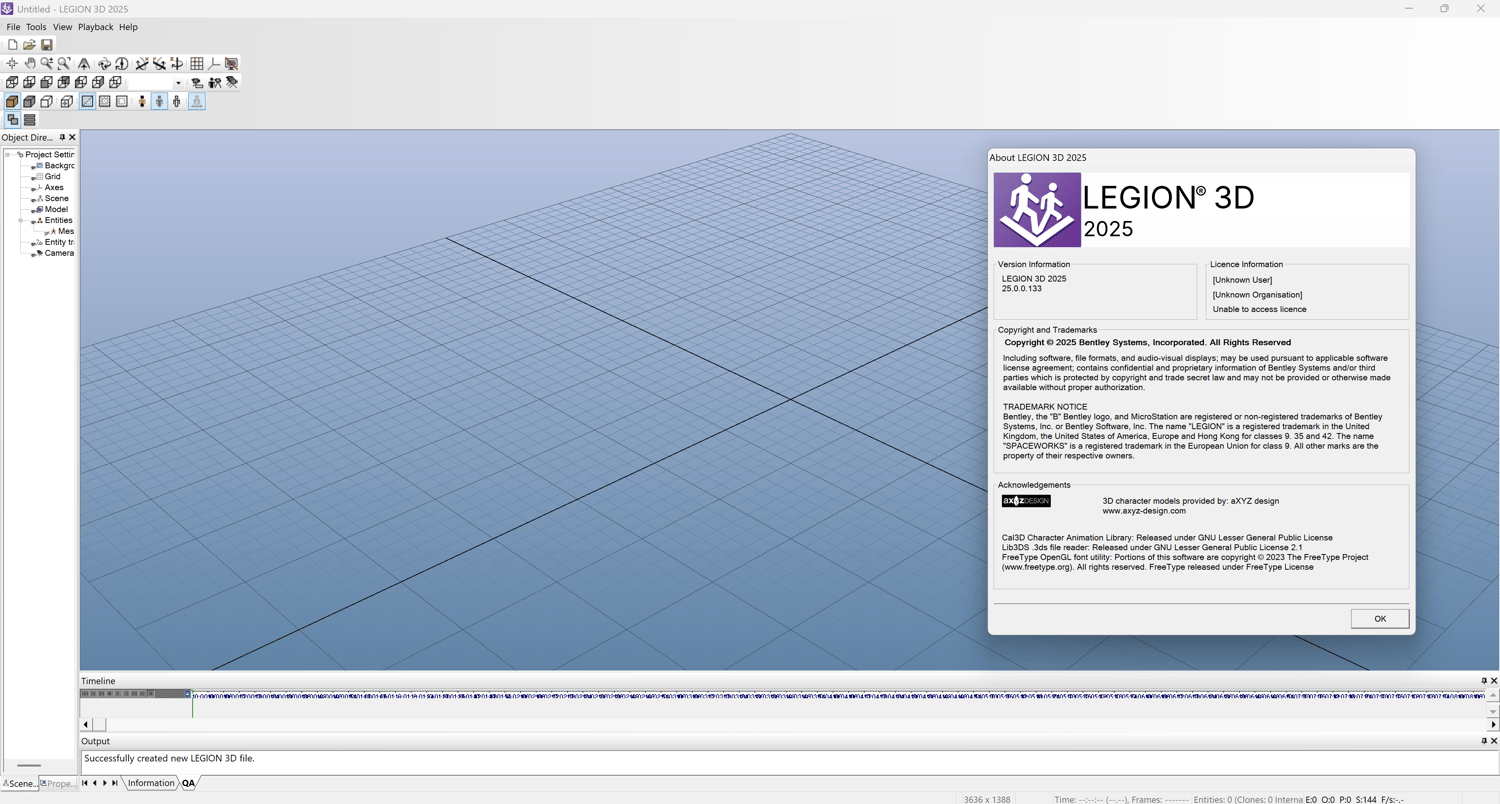Viewport: 1500px width, 804px height.
Task: Toggle the textured person entity display
Action: (142, 102)
